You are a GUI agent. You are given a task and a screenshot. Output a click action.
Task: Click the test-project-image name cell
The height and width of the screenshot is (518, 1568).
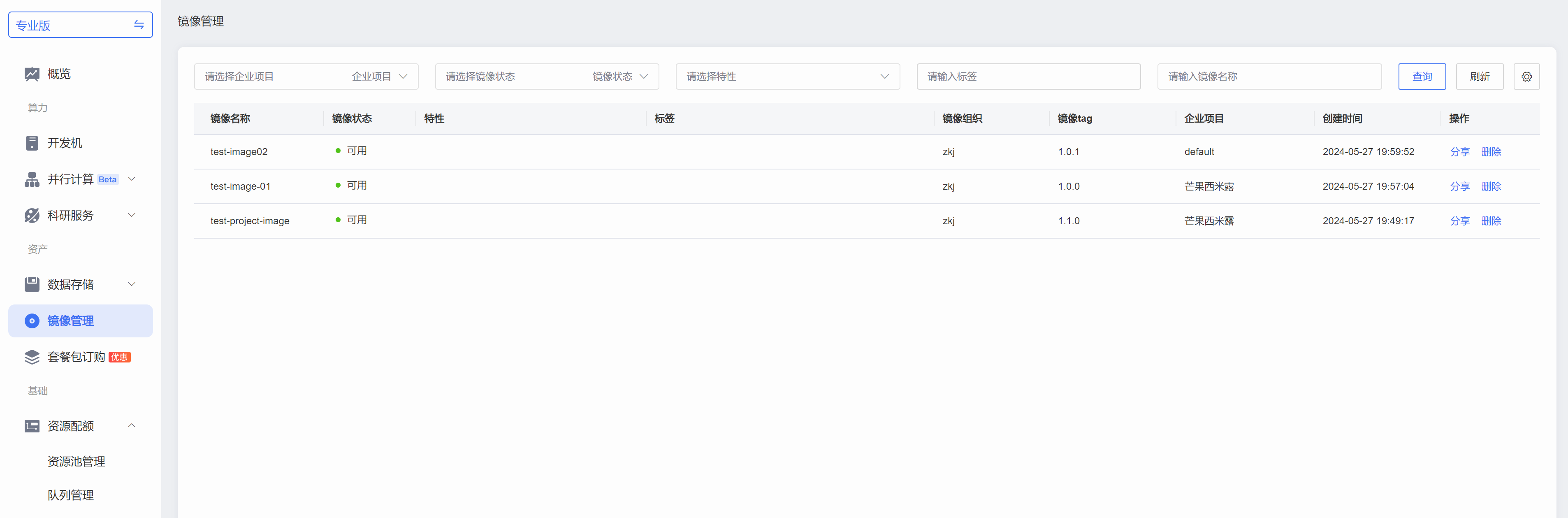[250, 221]
